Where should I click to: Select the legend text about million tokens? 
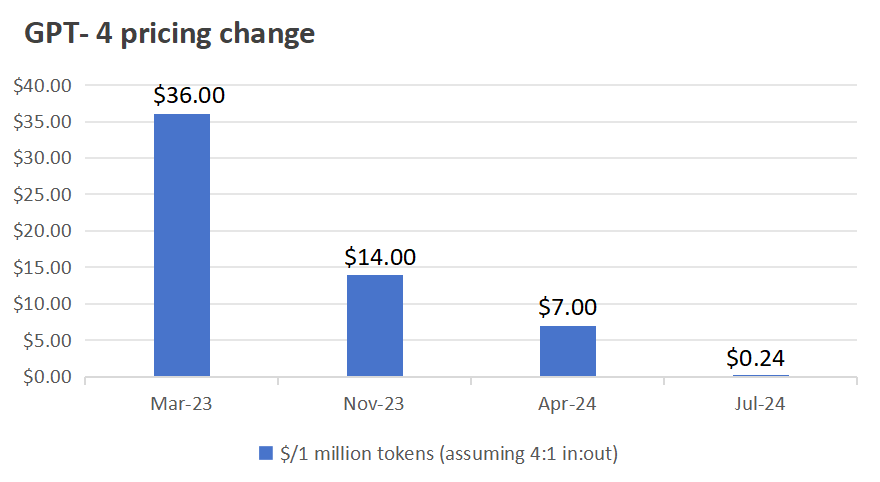[x=449, y=453]
